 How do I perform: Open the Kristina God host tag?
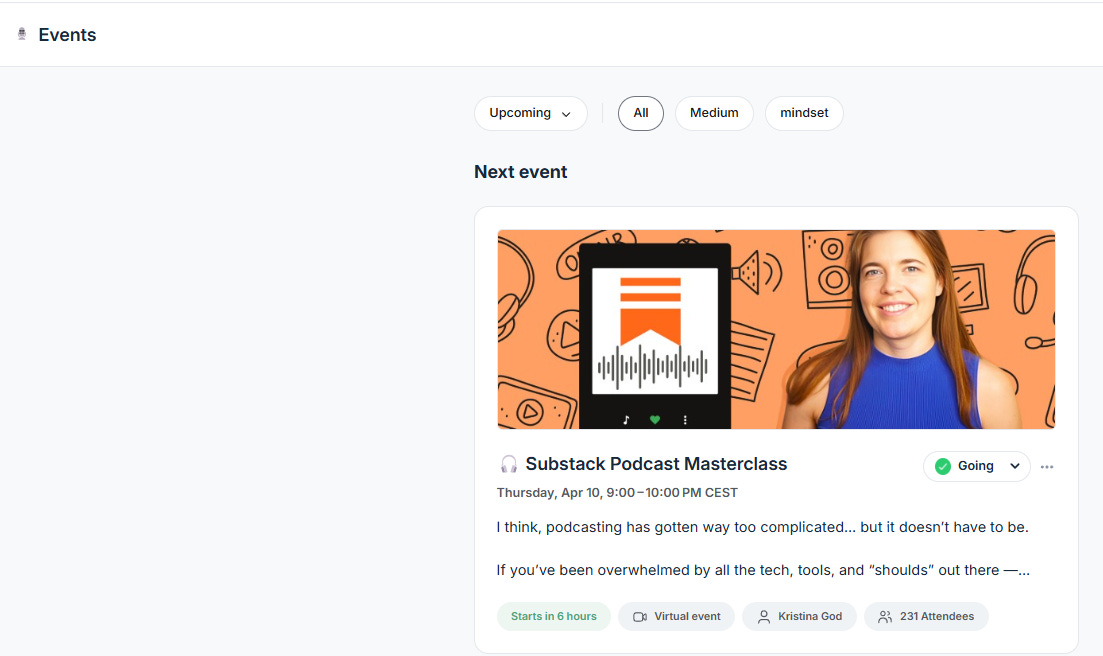[799, 617]
